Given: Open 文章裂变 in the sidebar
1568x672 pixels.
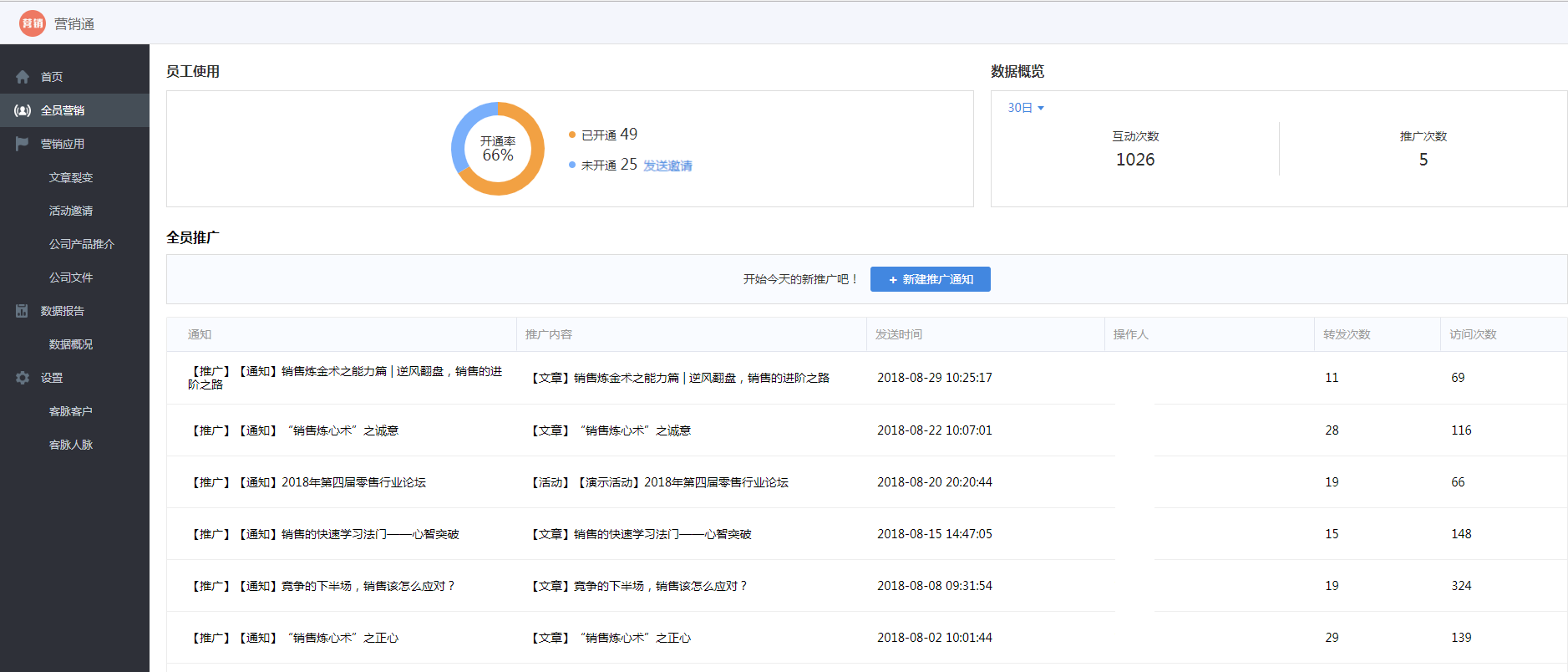Looking at the screenshot, I should [x=71, y=177].
